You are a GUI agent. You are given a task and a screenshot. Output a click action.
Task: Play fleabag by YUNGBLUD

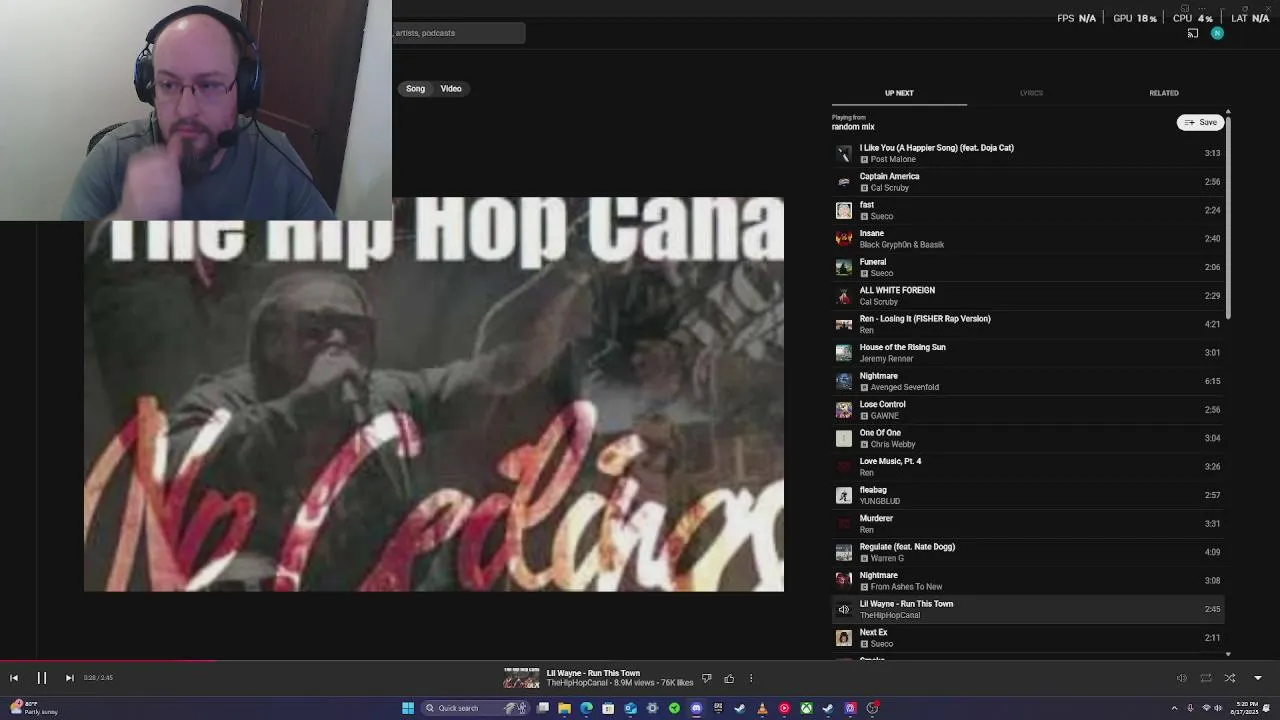coord(1027,495)
